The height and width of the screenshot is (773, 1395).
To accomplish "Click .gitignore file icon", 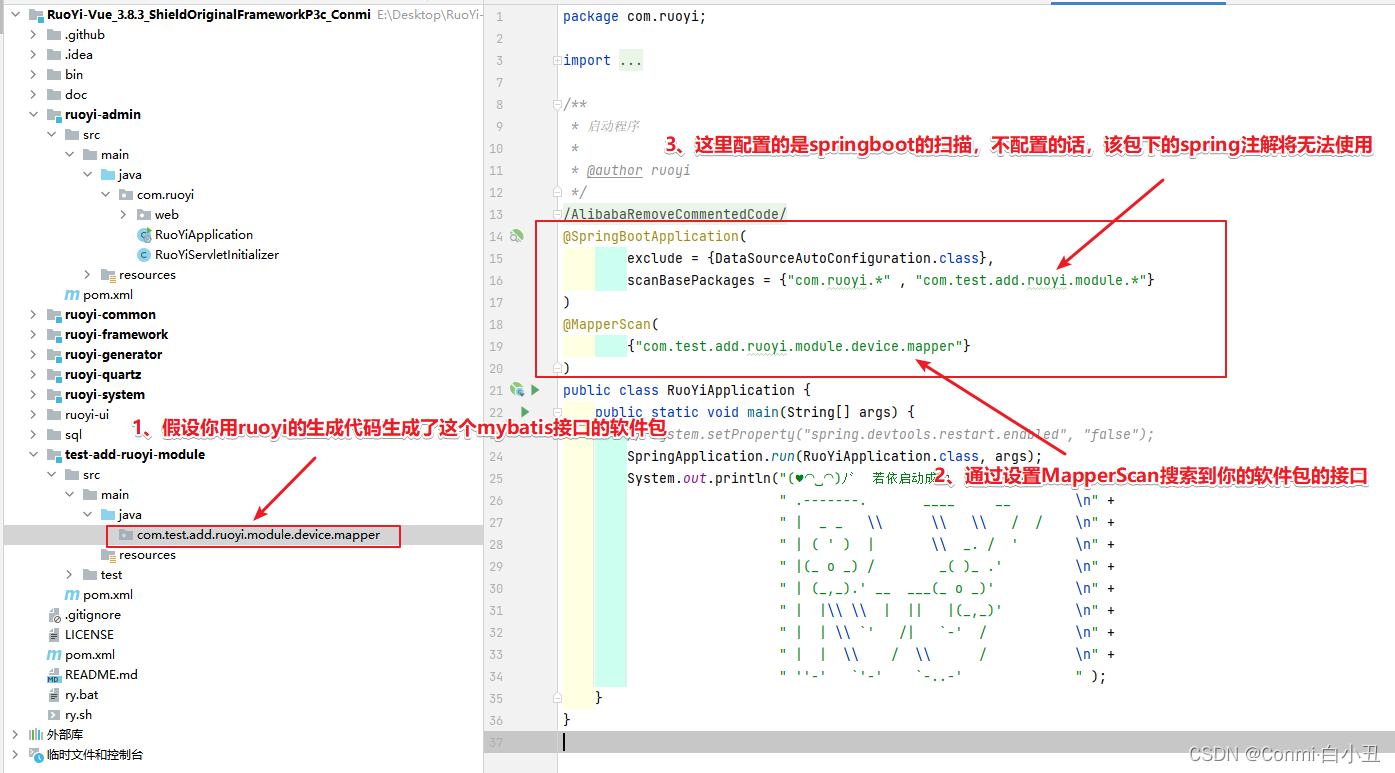I will tap(54, 614).
